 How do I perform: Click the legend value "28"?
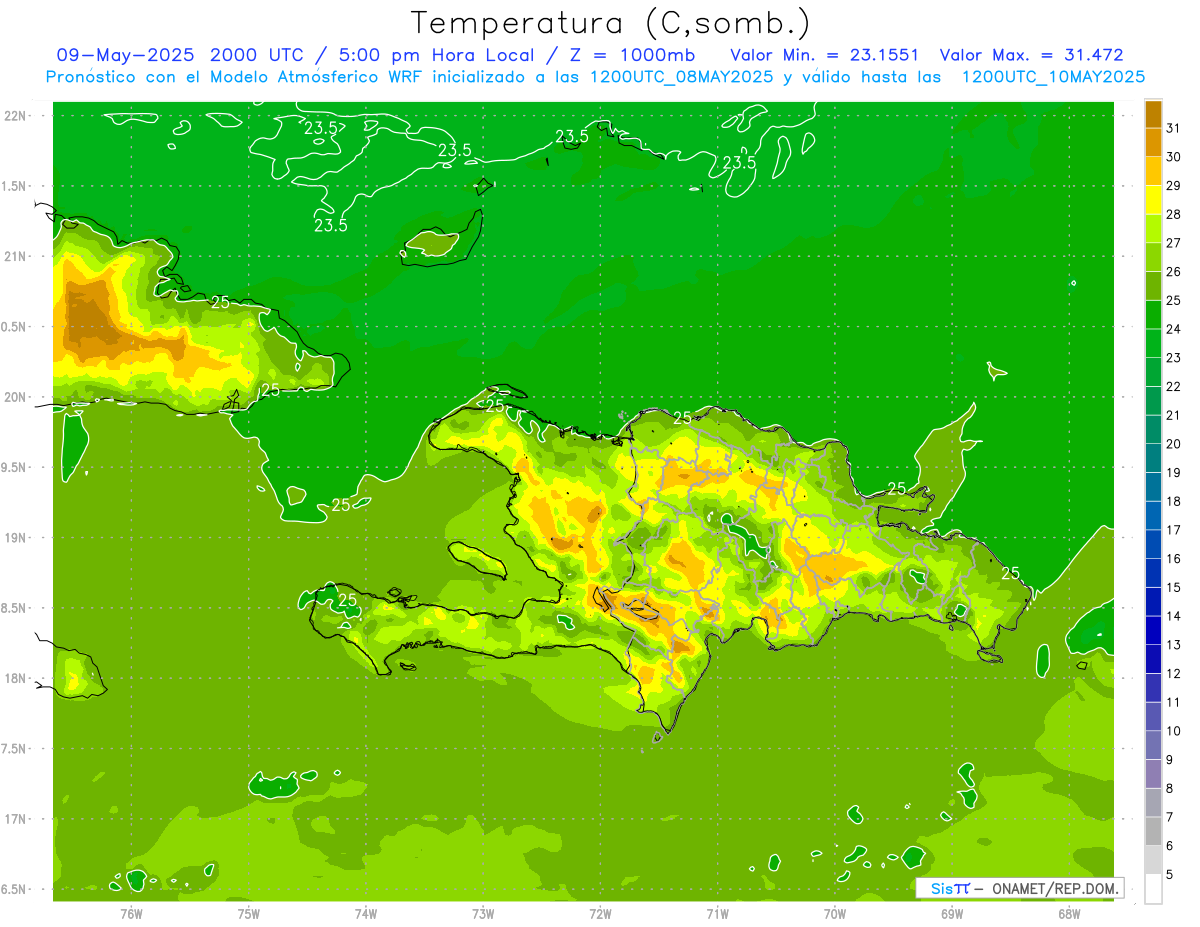pos(1173,214)
